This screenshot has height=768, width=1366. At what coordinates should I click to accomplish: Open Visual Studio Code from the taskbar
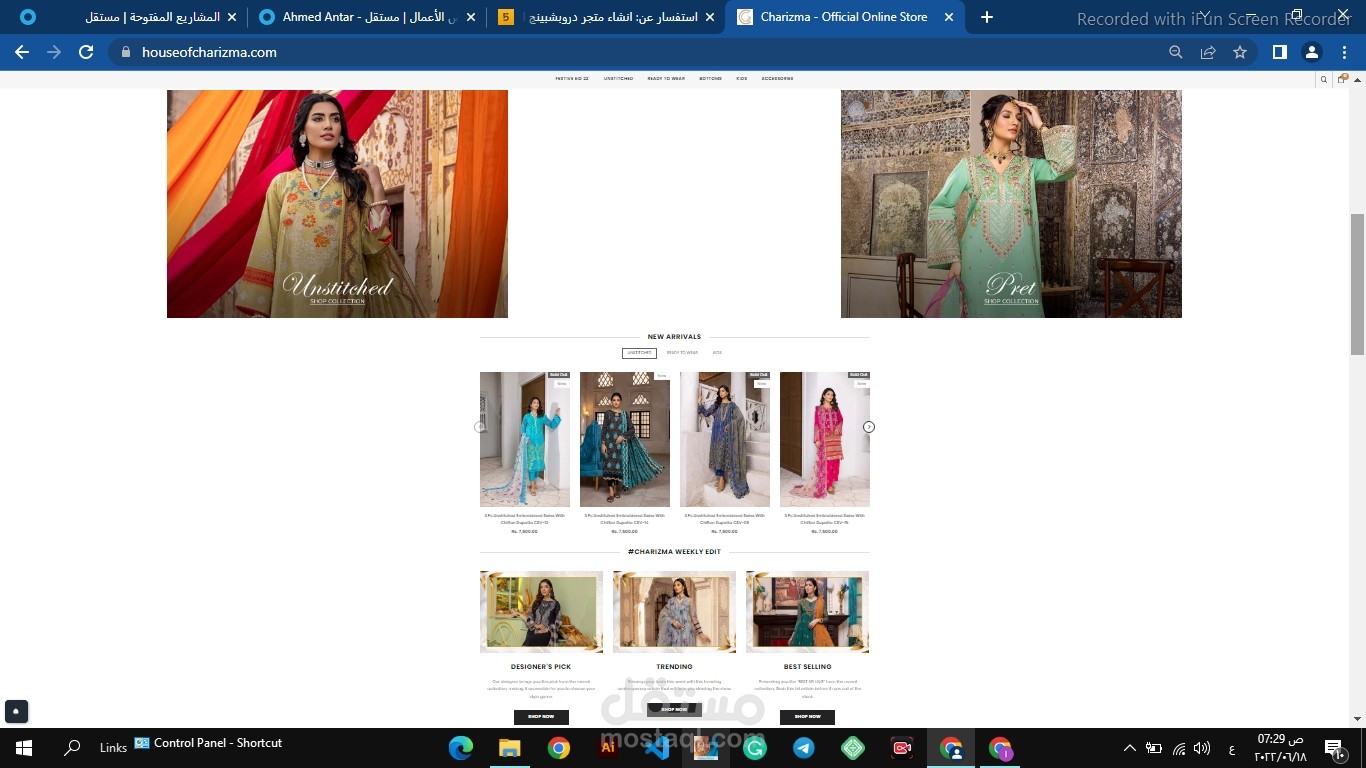(657, 747)
